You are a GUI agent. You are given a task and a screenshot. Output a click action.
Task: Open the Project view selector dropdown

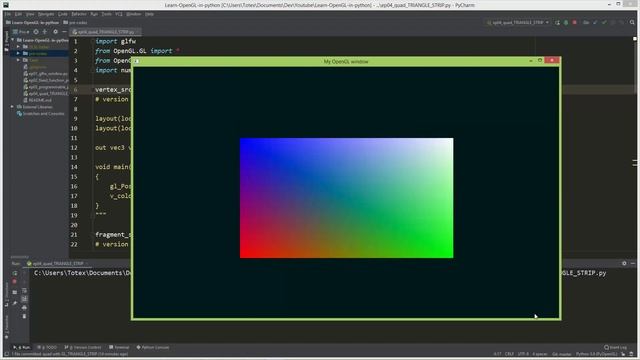click(20, 31)
